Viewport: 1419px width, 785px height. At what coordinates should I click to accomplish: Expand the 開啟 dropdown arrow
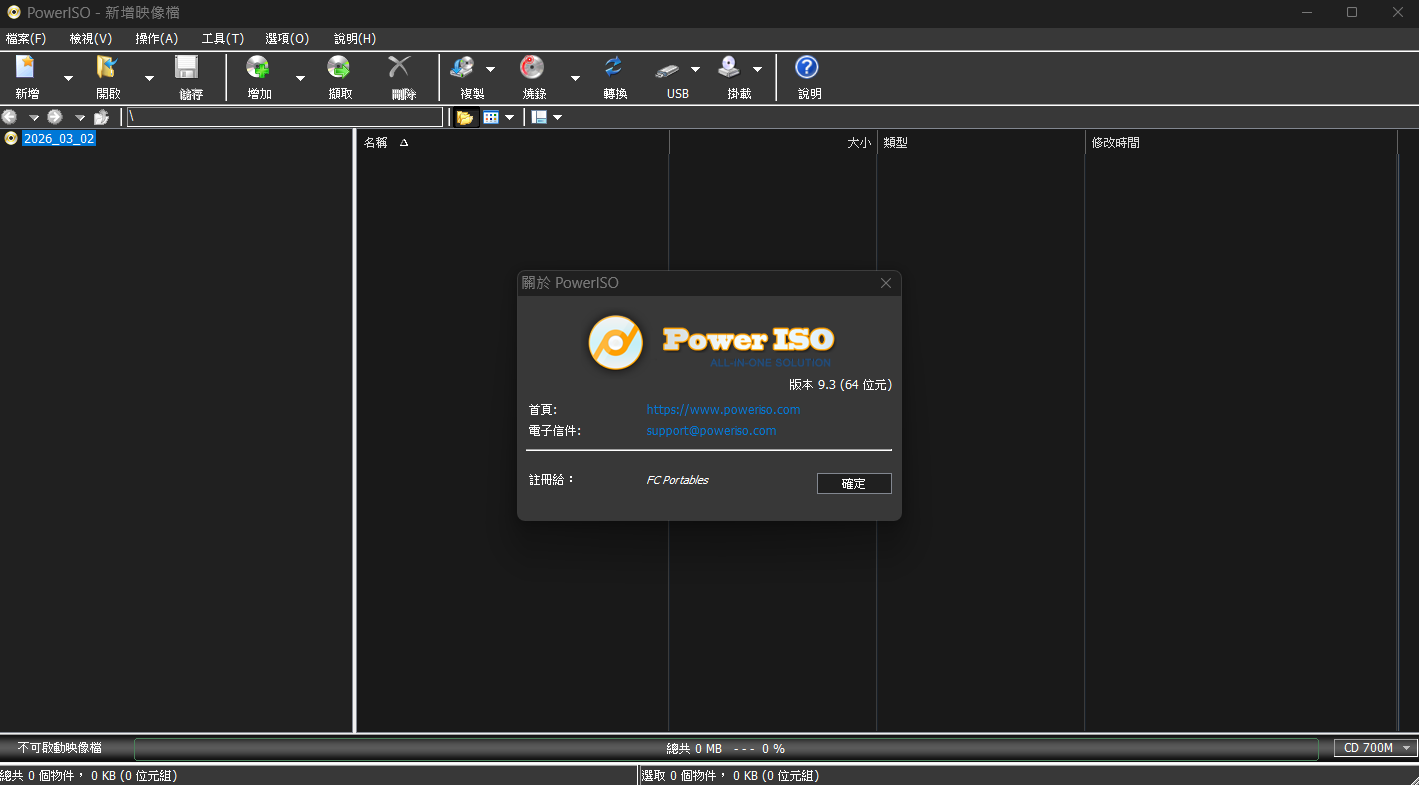149,78
